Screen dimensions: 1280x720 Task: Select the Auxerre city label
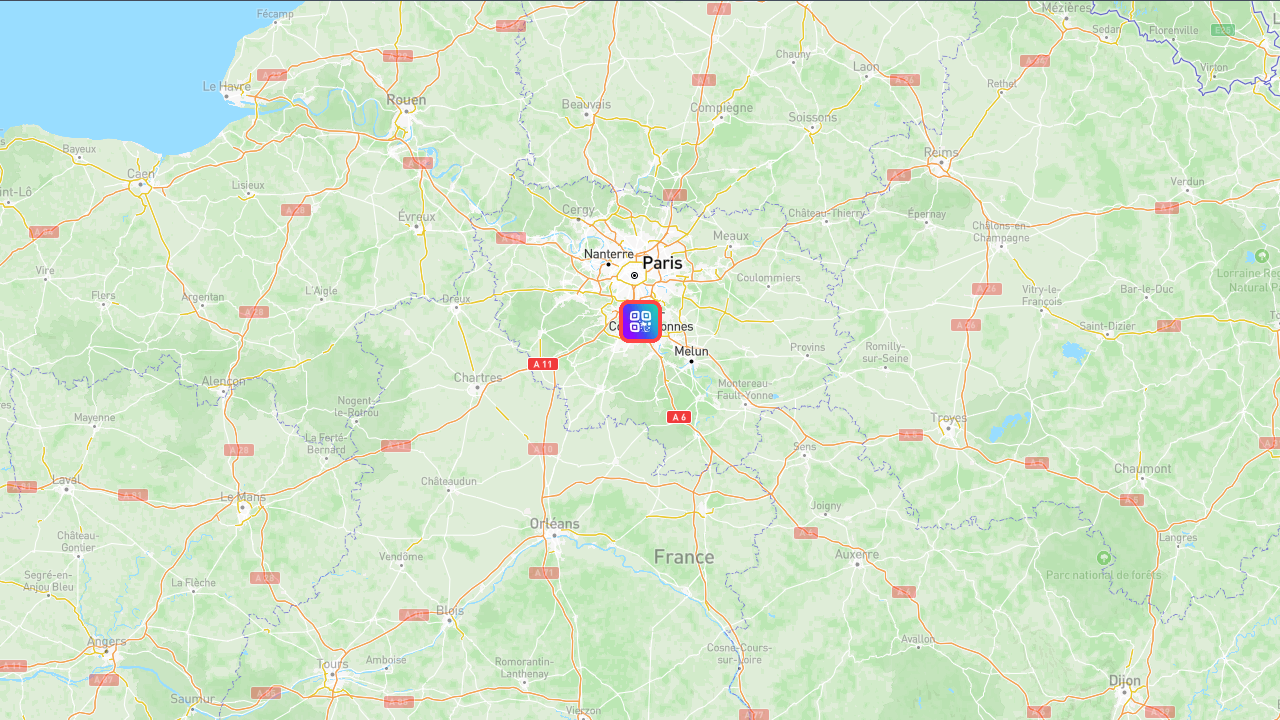(x=857, y=554)
